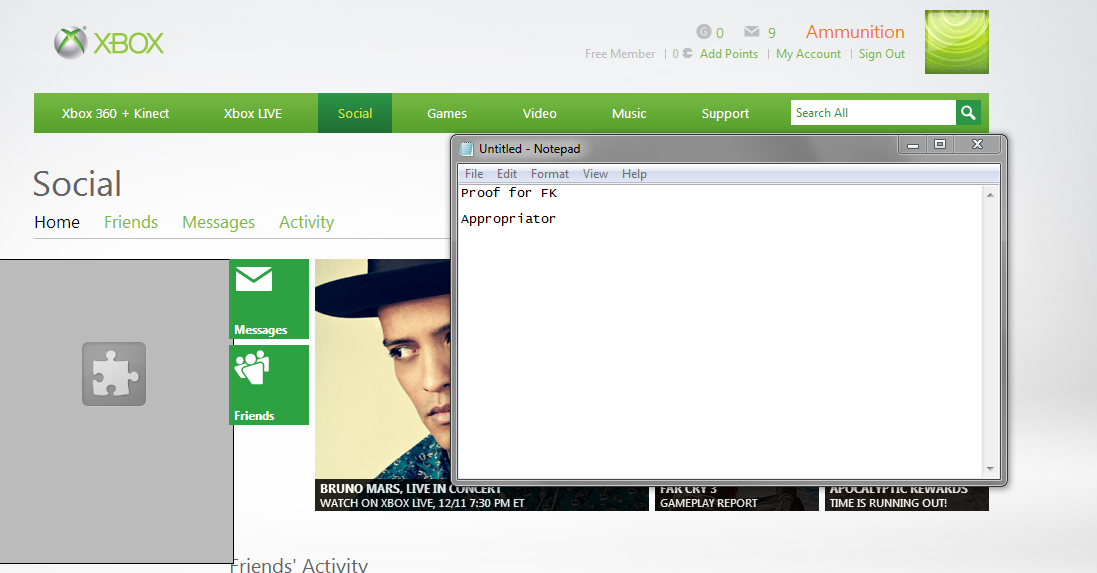1097x573 pixels.
Task: Click the Gamerscore value 0
Action: (720, 33)
